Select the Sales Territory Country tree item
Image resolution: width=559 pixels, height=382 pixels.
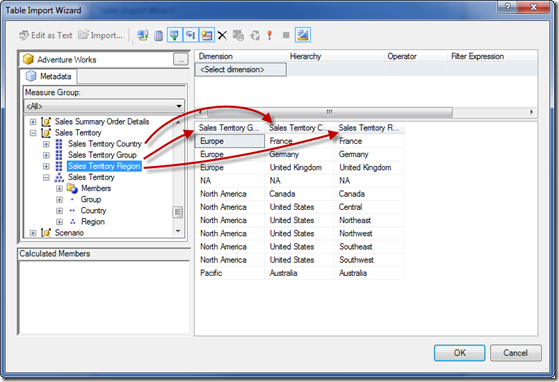click(x=105, y=144)
